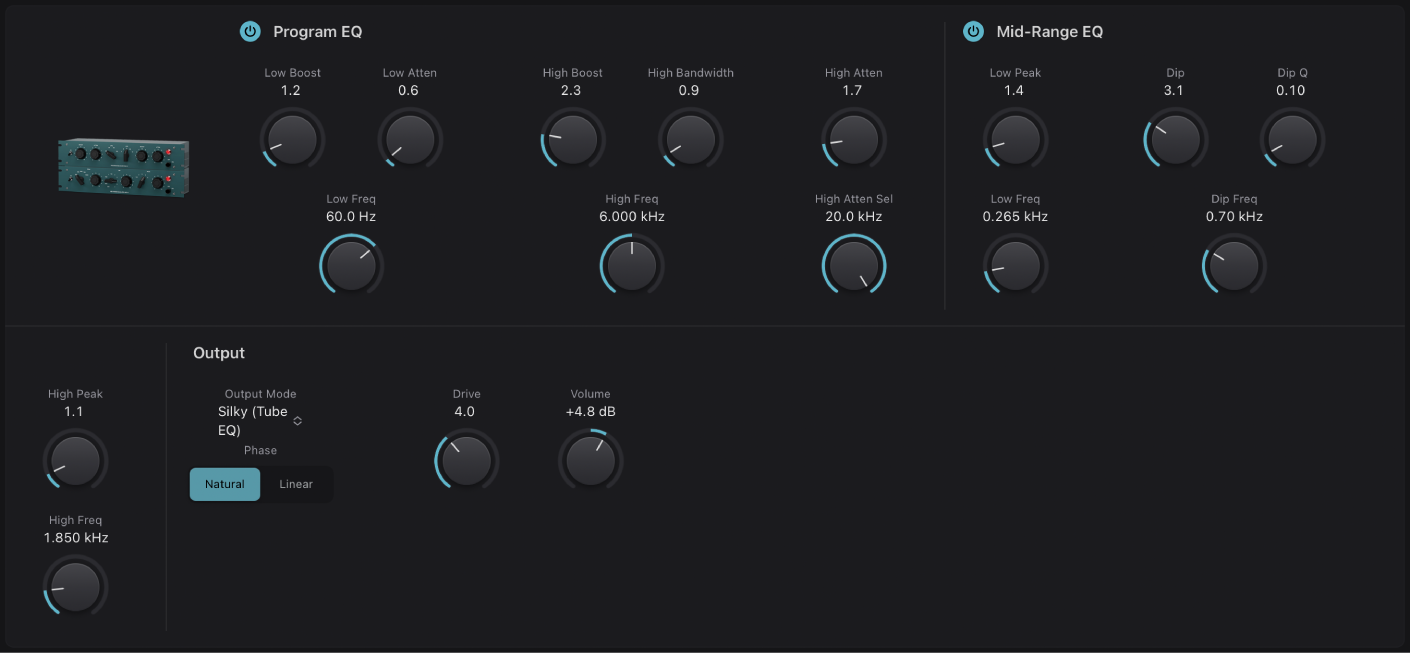Click the Silky (Tube EQ) selector
This screenshot has width=1410, height=654.
253,420
